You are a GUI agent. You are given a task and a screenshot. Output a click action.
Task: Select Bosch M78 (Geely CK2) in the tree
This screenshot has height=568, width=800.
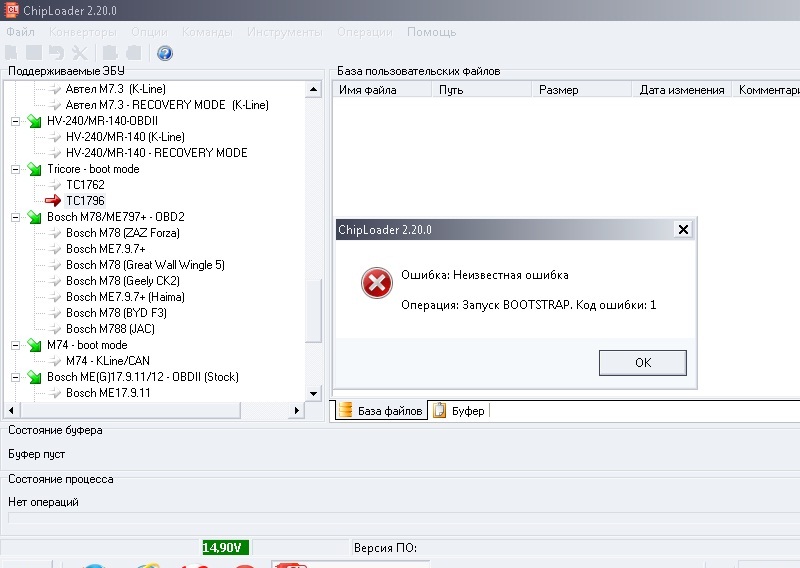tap(122, 281)
